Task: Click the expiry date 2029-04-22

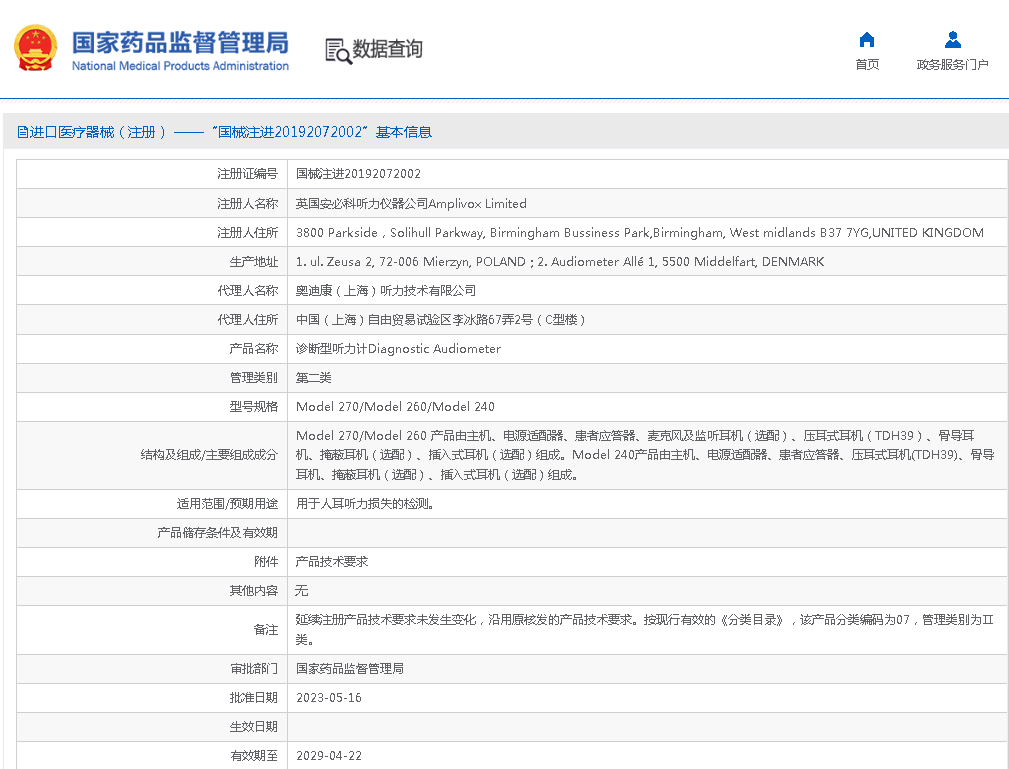Action: coord(328,756)
